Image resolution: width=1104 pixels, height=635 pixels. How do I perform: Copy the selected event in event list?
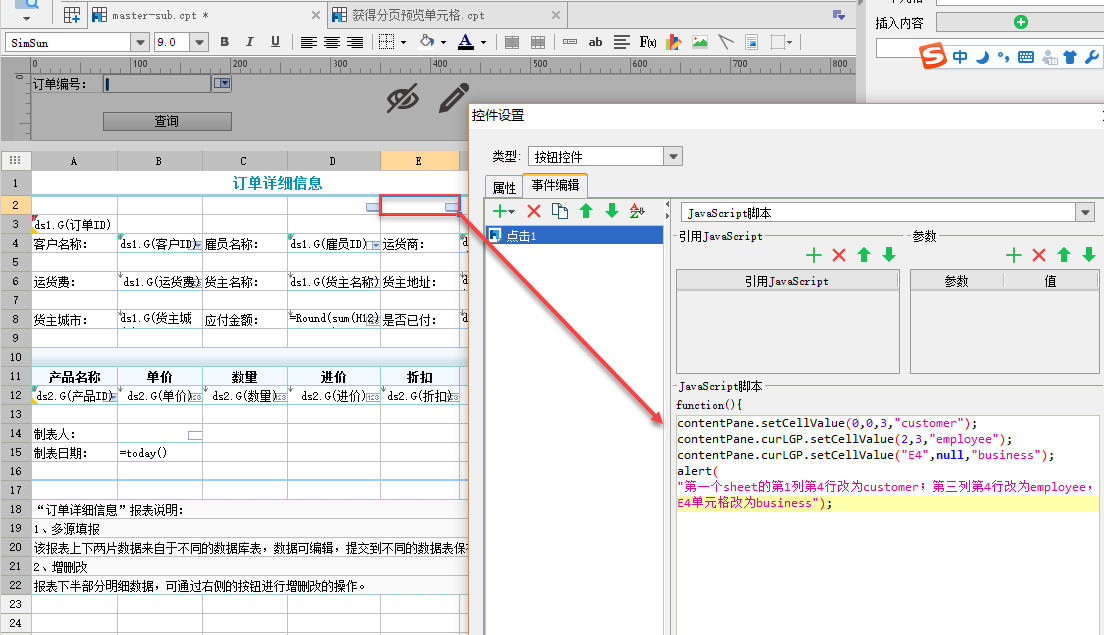(x=560, y=211)
